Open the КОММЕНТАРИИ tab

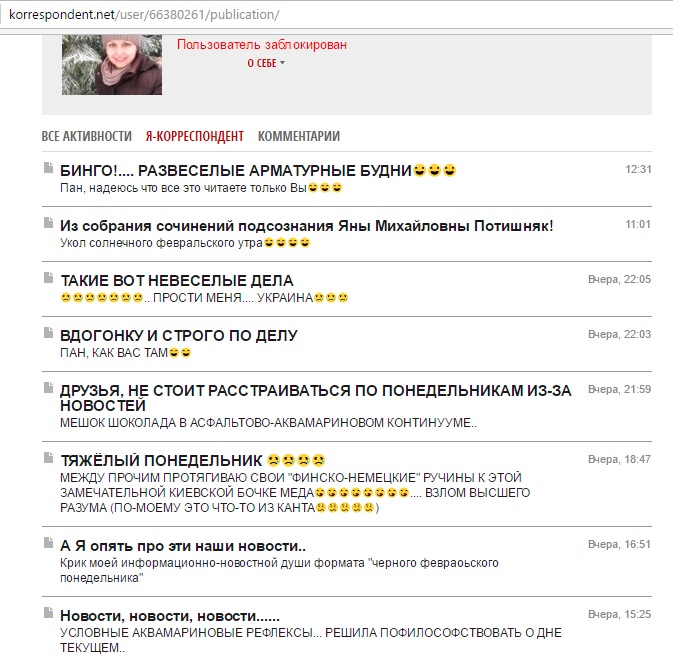299,136
